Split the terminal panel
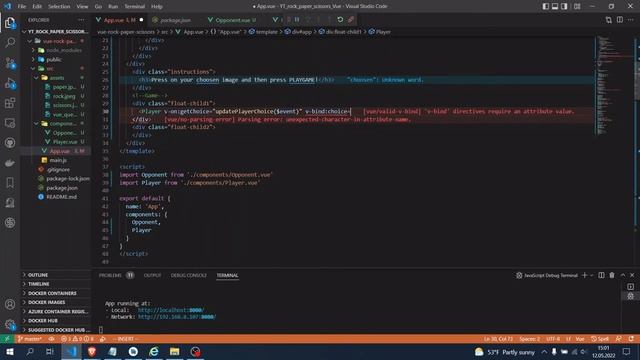The width and height of the screenshot is (640, 360). [x=601, y=276]
